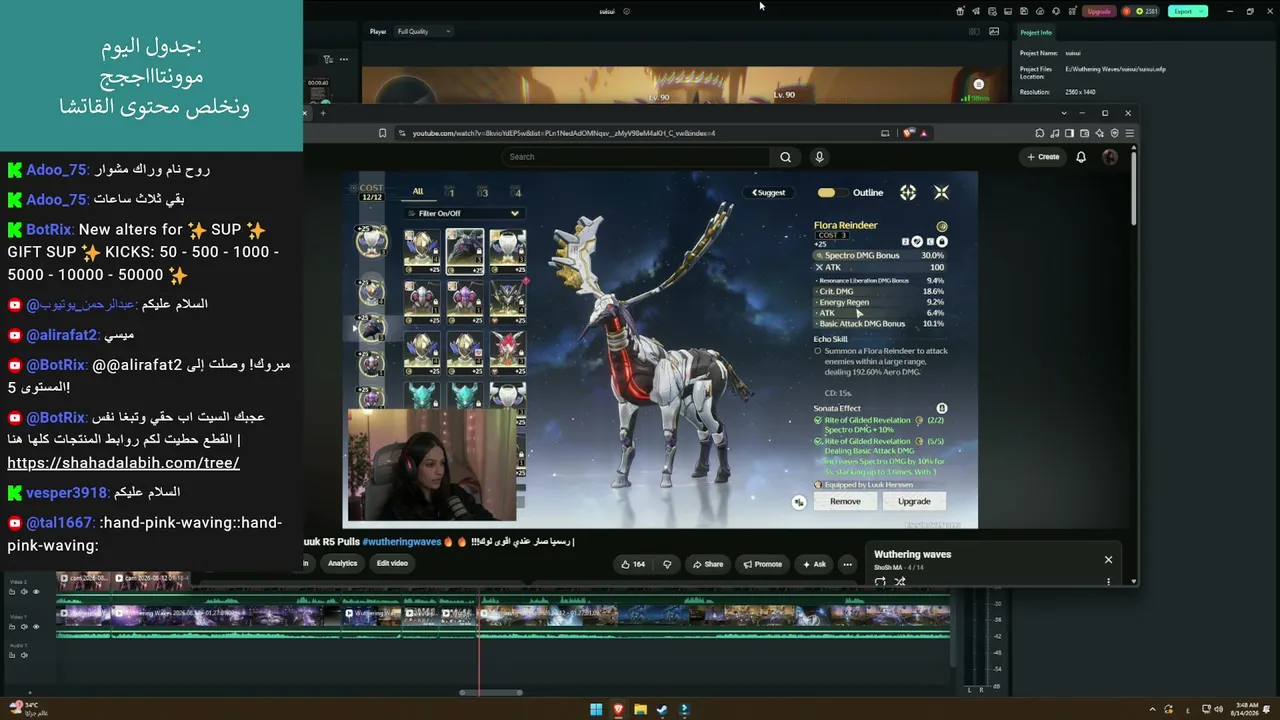Screen dimensions: 1280x720
Task: Select the cost 4 echo tab
Action: pos(517,192)
